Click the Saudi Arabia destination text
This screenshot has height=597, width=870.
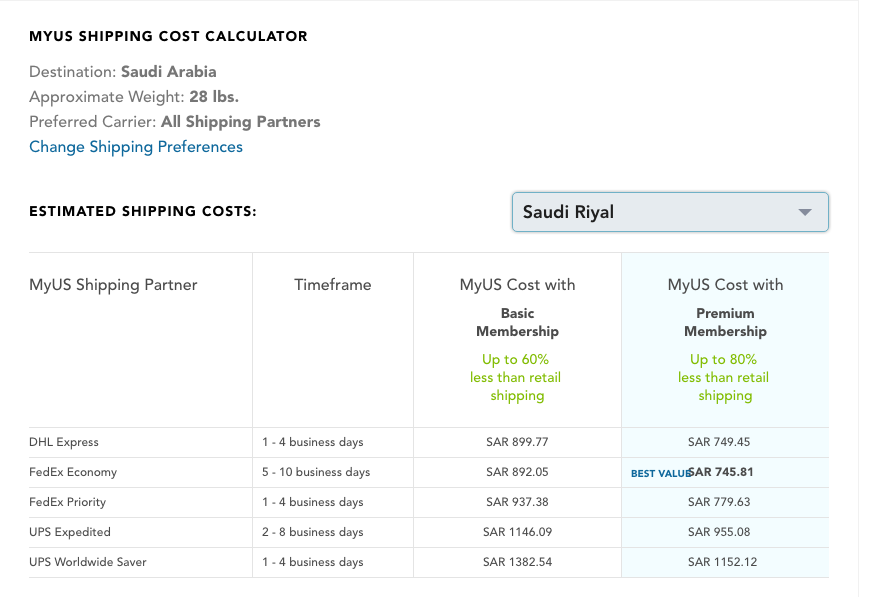[x=168, y=72]
